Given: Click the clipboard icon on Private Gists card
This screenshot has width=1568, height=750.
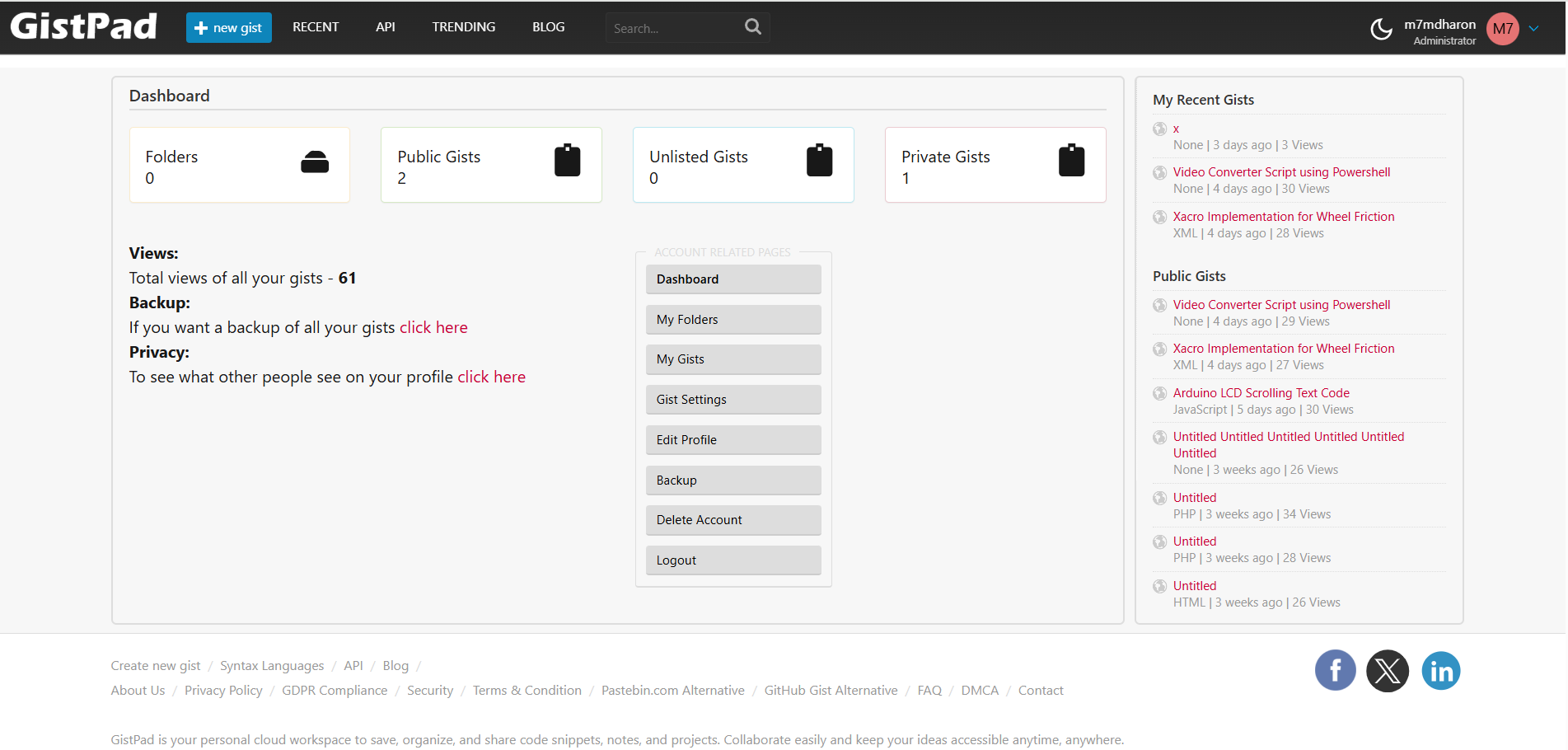Looking at the screenshot, I should click(x=1071, y=162).
